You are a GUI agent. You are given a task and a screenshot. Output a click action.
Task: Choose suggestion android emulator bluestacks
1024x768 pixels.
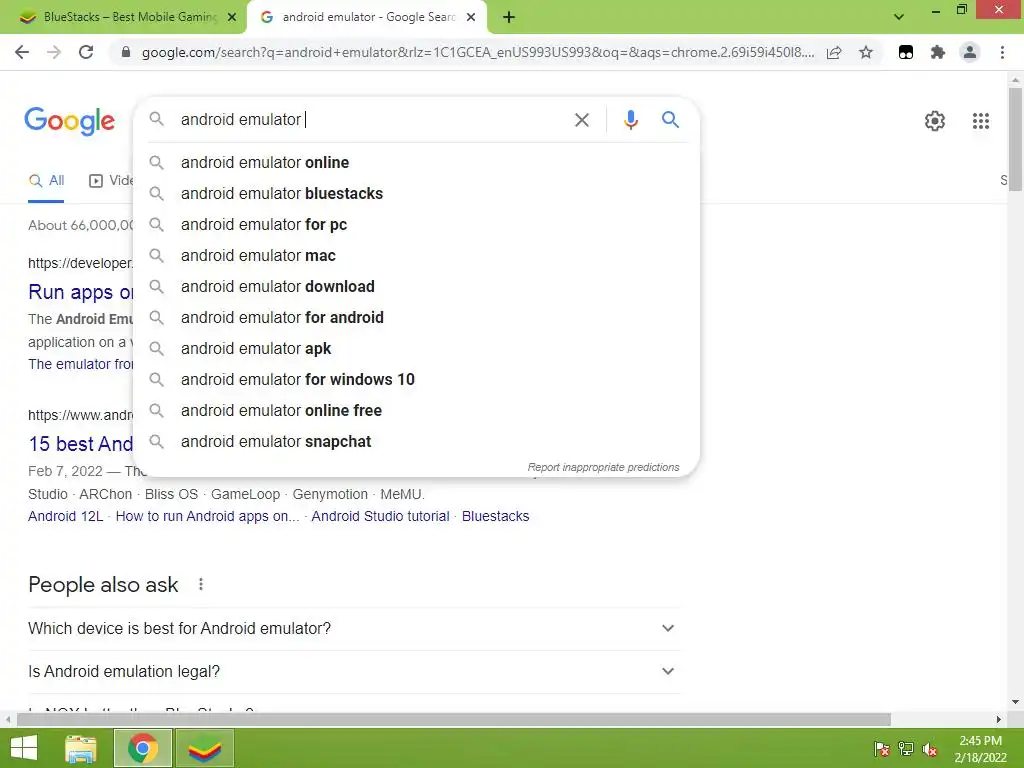[417, 193]
